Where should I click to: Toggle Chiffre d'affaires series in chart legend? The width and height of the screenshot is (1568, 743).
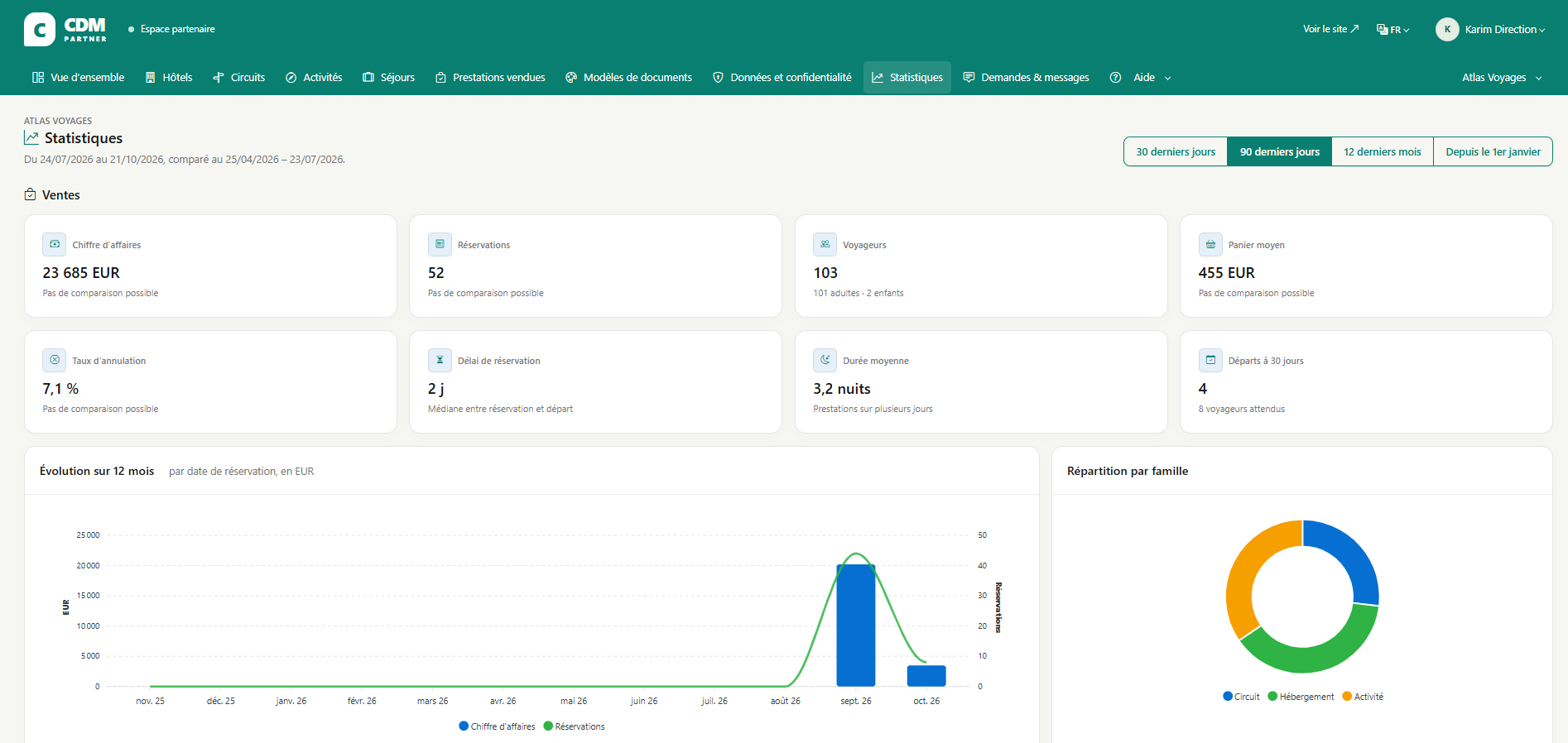pos(497,726)
